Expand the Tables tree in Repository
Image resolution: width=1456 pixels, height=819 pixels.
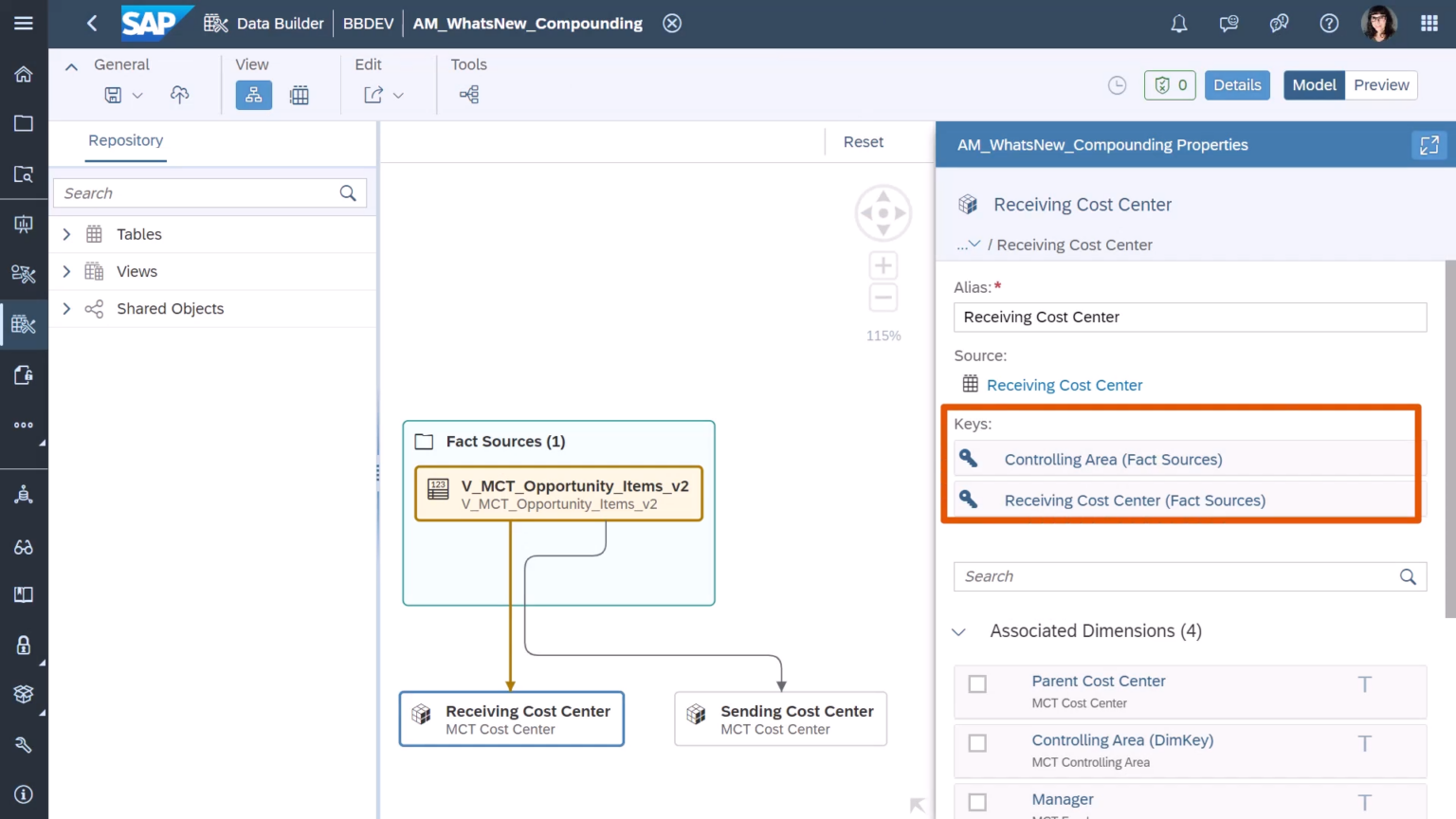(x=65, y=234)
